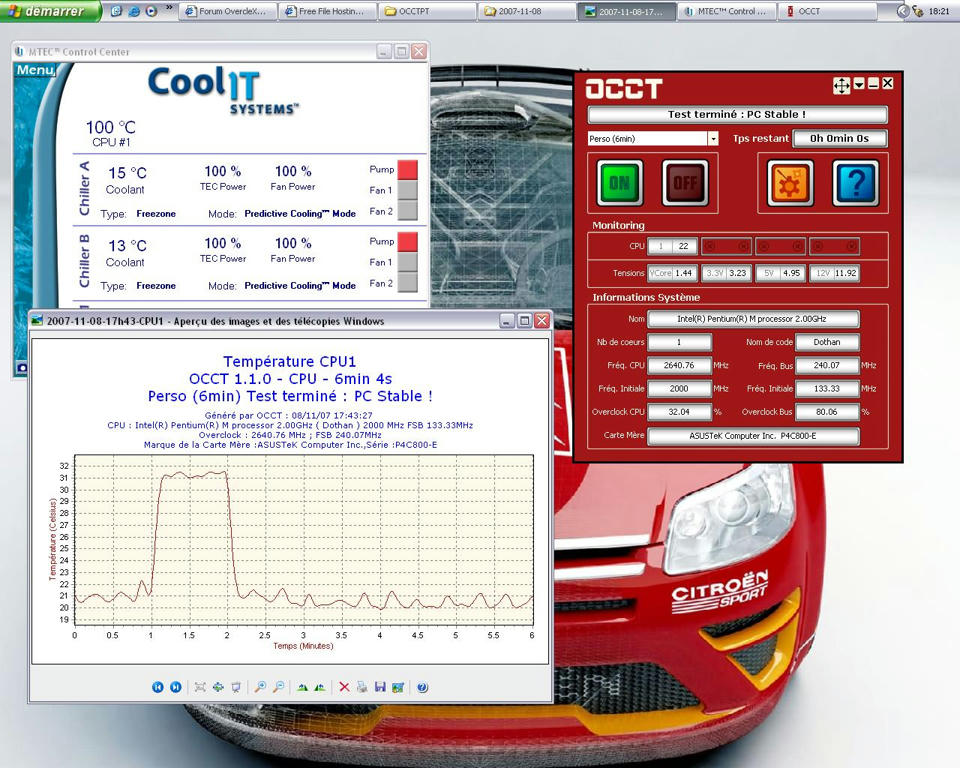Click the Overclock CPU value 32.04

pos(679,412)
